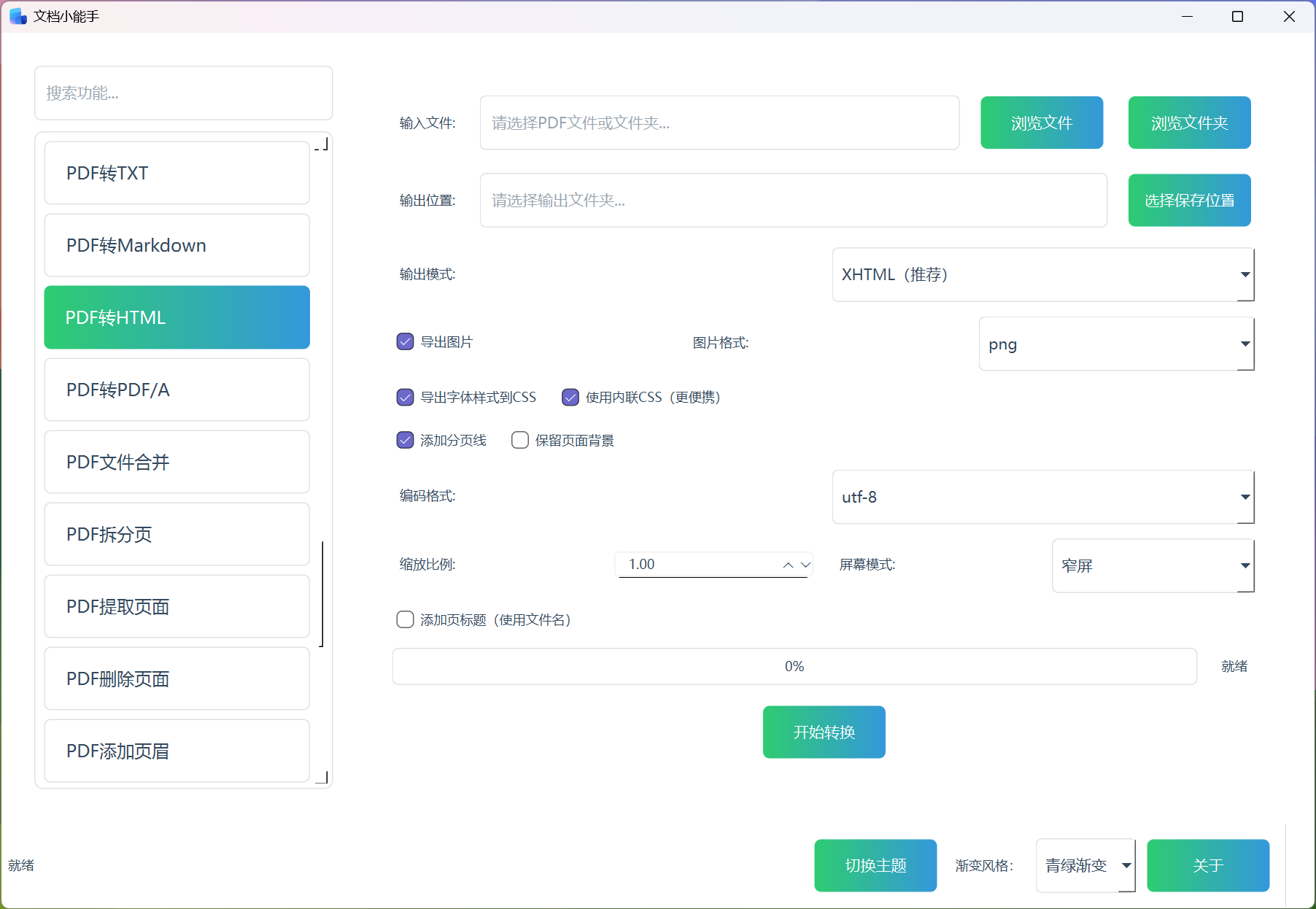Increase the 缩放比例 value with up arrow
This screenshot has width=1316, height=909.
(788, 565)
